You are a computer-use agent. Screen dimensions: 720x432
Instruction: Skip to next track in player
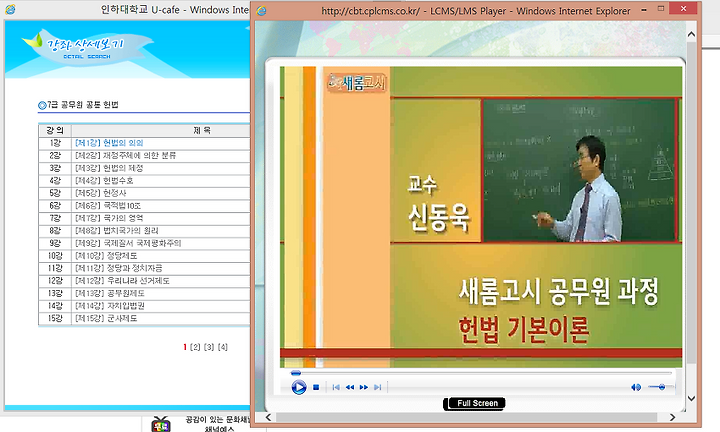pos(377,387)
